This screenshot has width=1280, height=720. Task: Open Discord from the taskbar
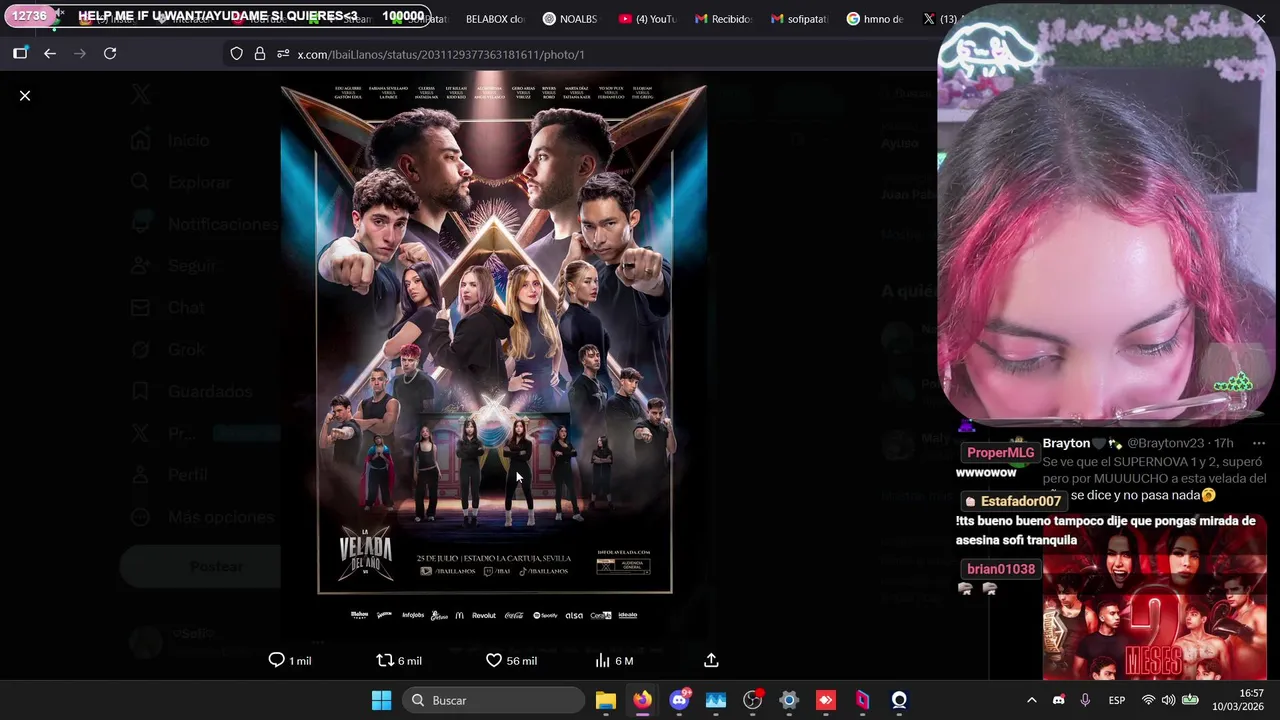point(679,700)
